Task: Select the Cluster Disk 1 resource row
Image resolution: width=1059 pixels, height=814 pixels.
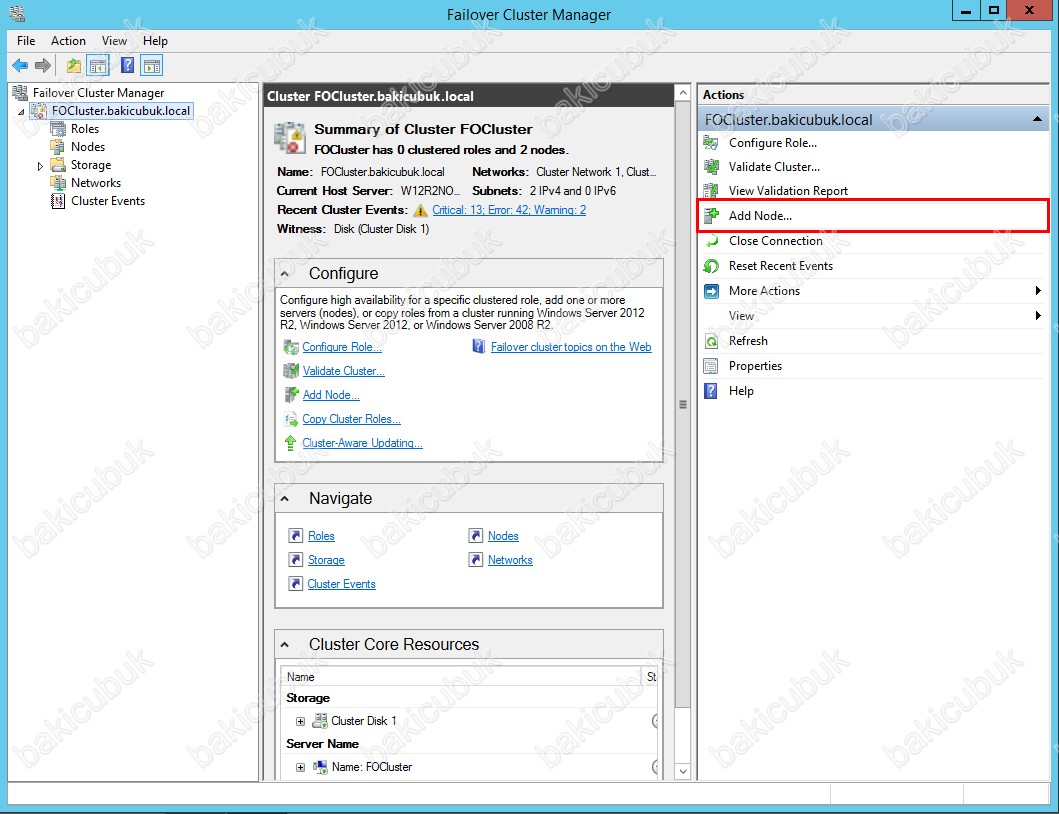Action: point(469,721)
